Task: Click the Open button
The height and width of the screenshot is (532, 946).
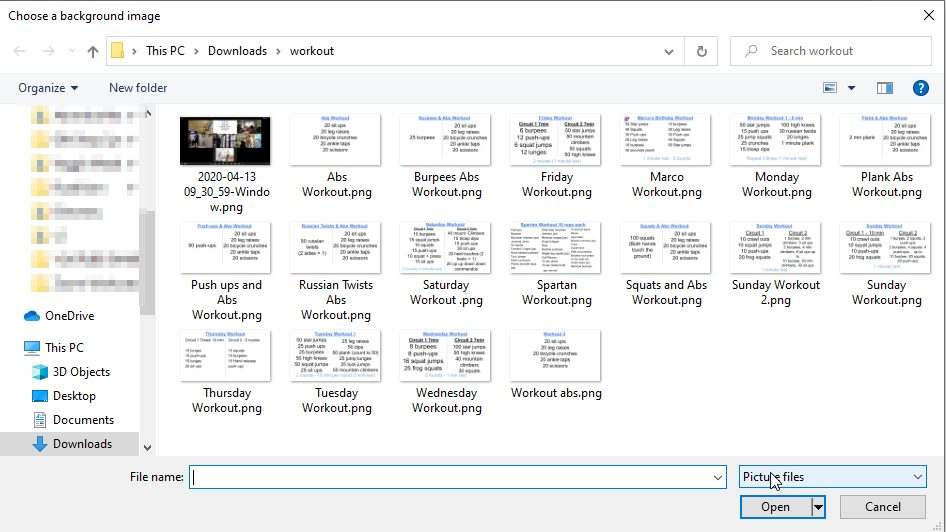Action: pos(775,507)
